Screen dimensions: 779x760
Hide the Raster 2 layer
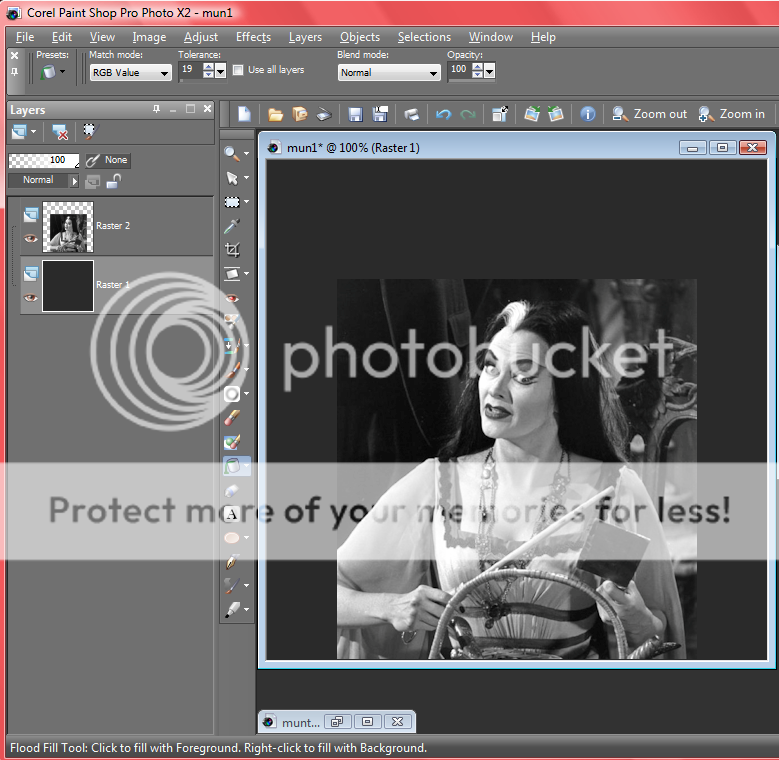click(x=31, y=239)
